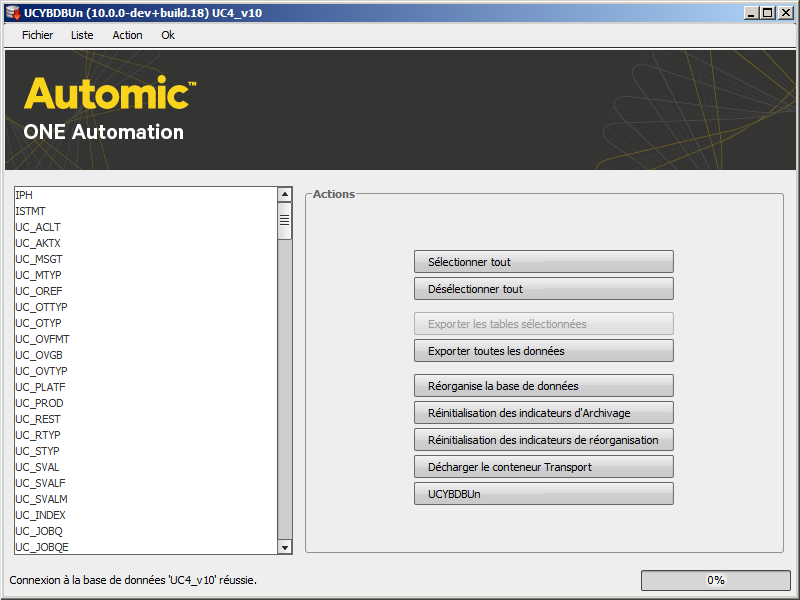Select UC_OTYP in the table list
This screenshot has height=600, width=800.
point(146,323)
